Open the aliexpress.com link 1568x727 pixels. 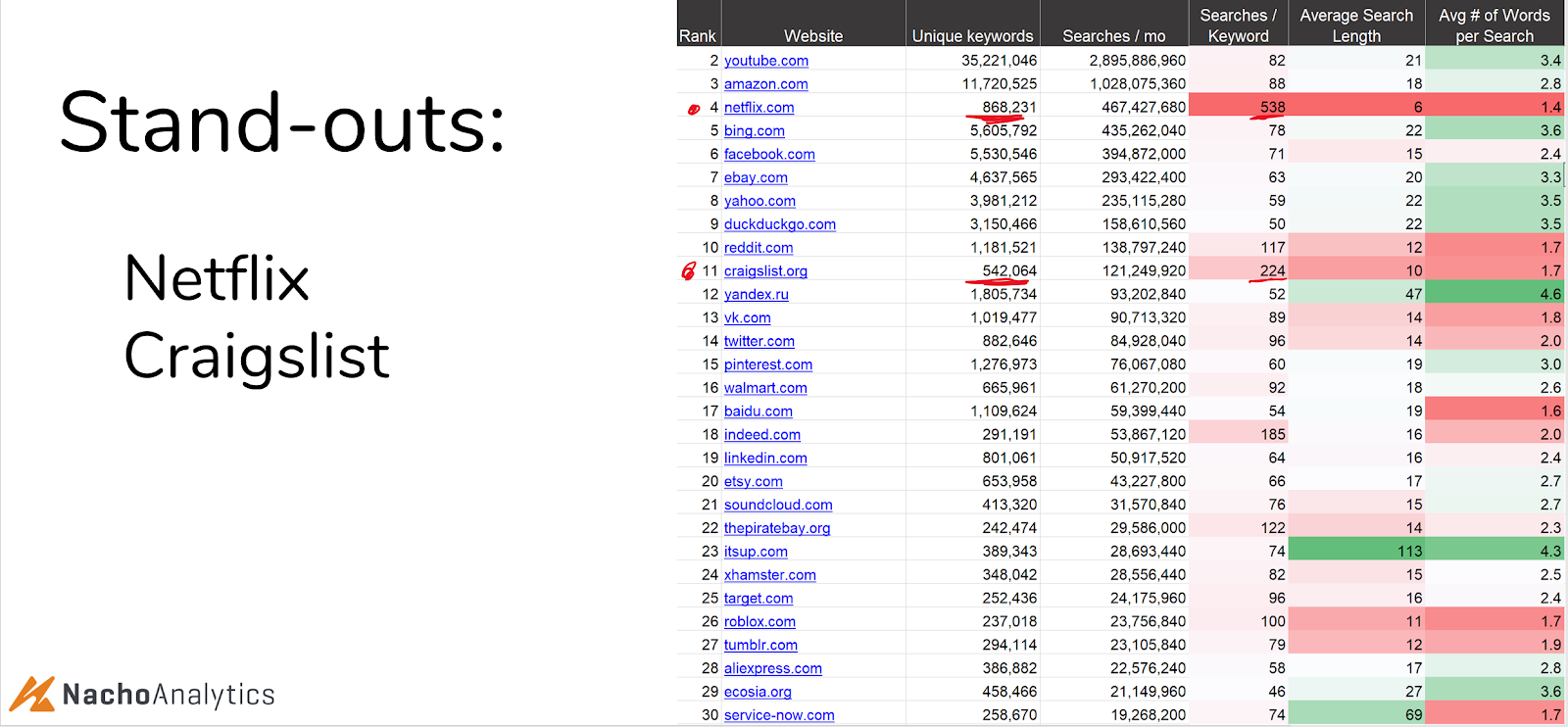773,669
